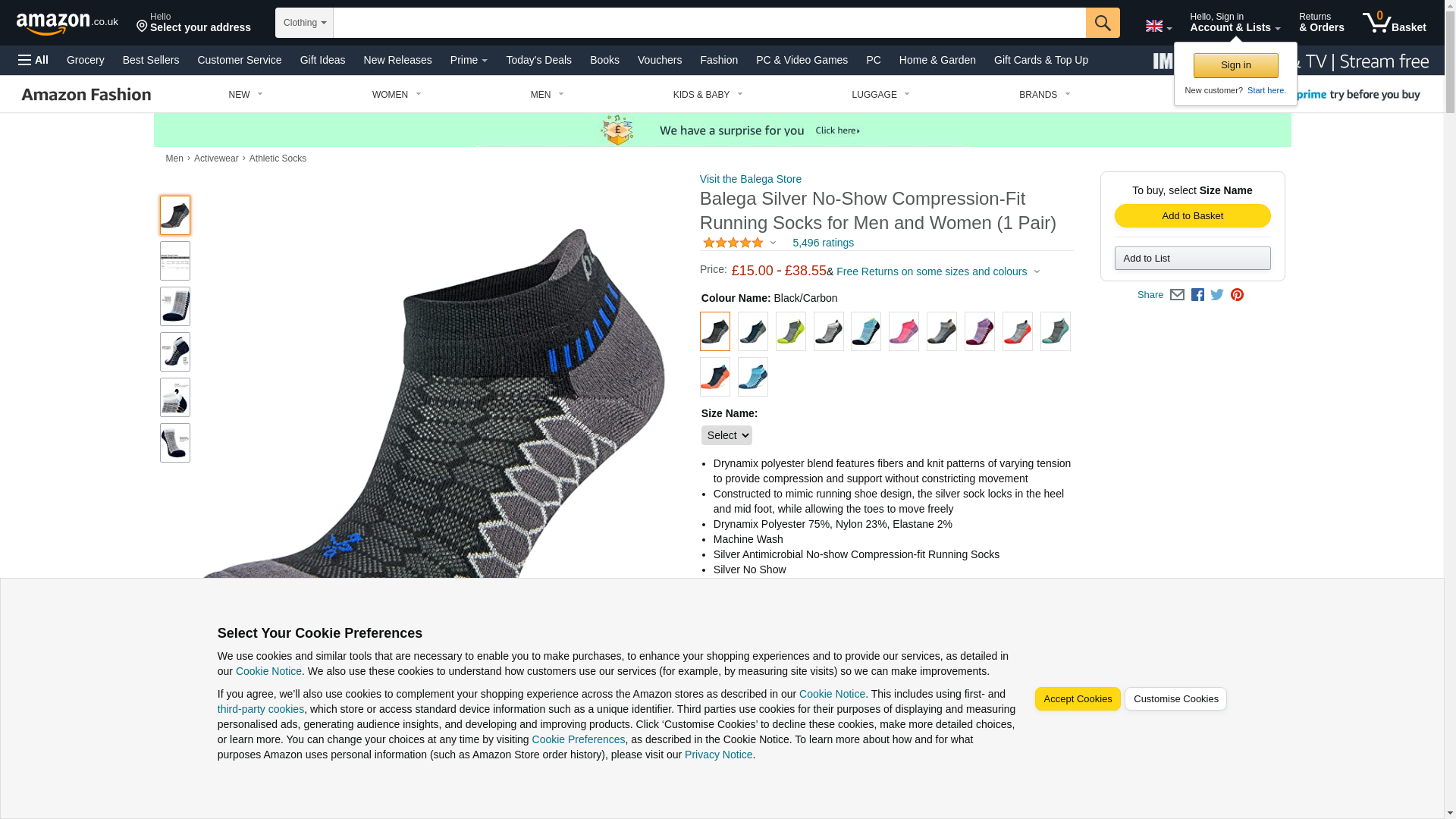
Task: Expand the Clothing search category dropdown
Action: coord(304,23)
